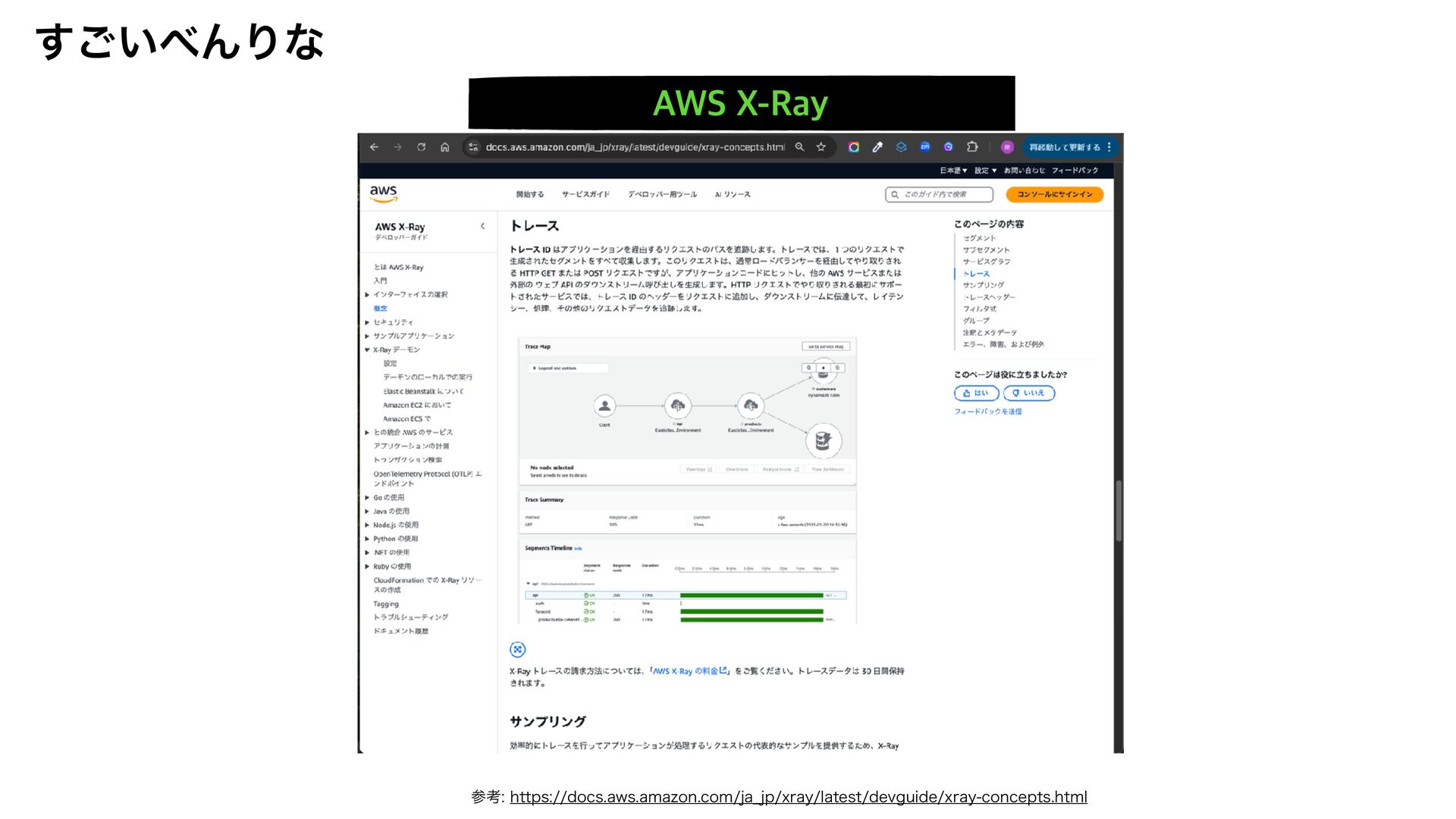Open the browser extensions puzzle icon

(972, 147)
